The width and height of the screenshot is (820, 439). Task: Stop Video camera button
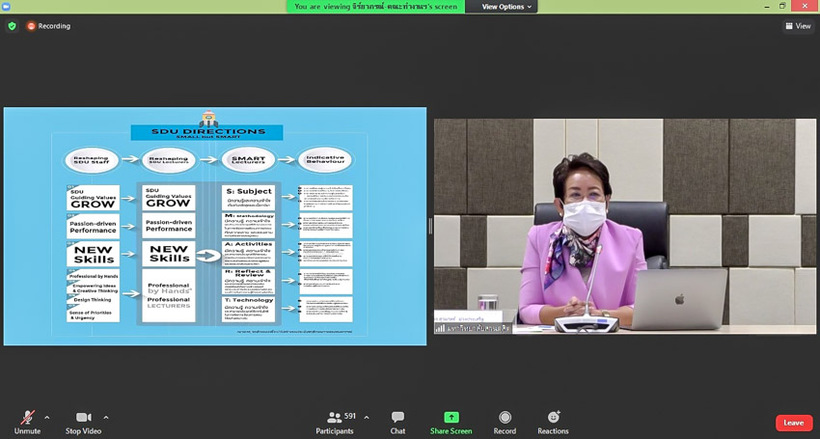click(x=83, y=423)
